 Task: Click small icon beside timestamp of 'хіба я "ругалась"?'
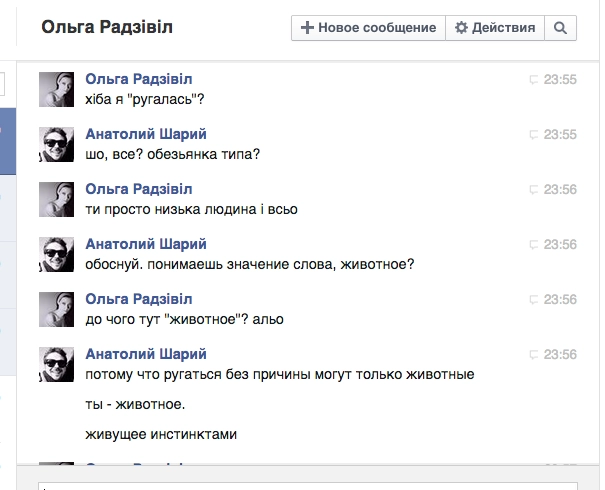533,80
